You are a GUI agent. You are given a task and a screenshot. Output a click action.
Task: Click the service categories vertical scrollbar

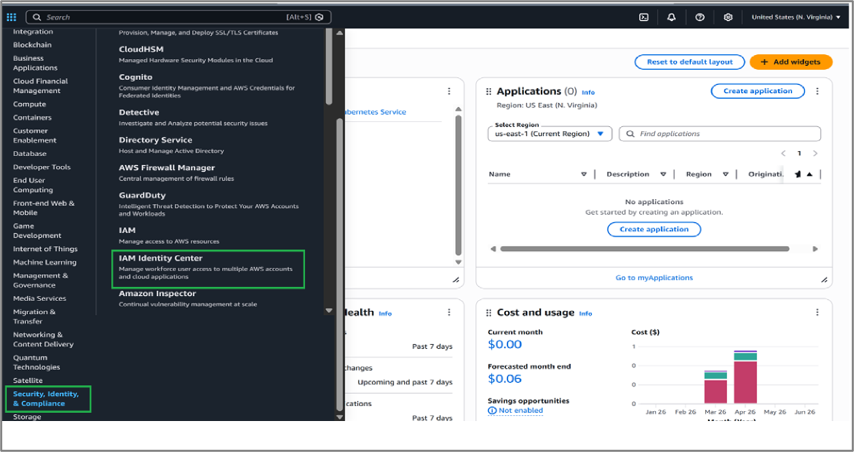pyautogui.click(x=340, y=264)
